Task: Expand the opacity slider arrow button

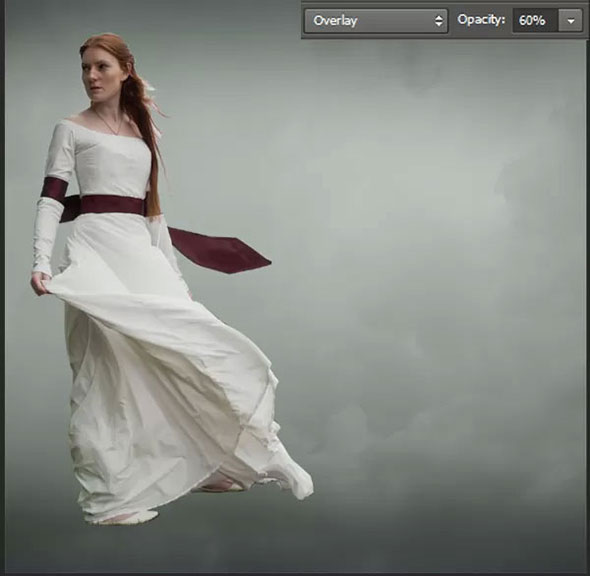Action: tap(571, 21)
